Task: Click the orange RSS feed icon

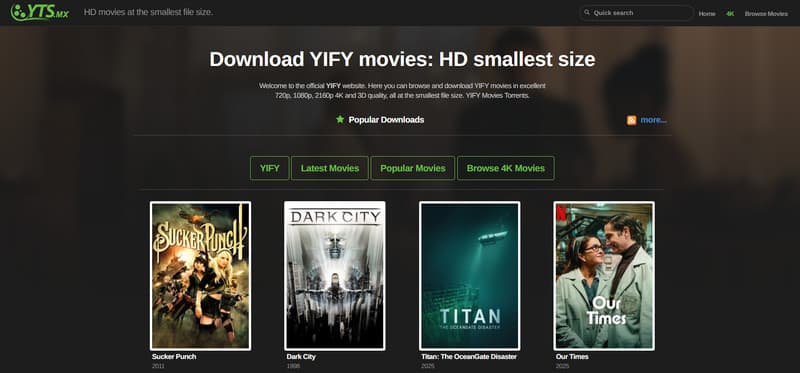Action: (631, 120)
